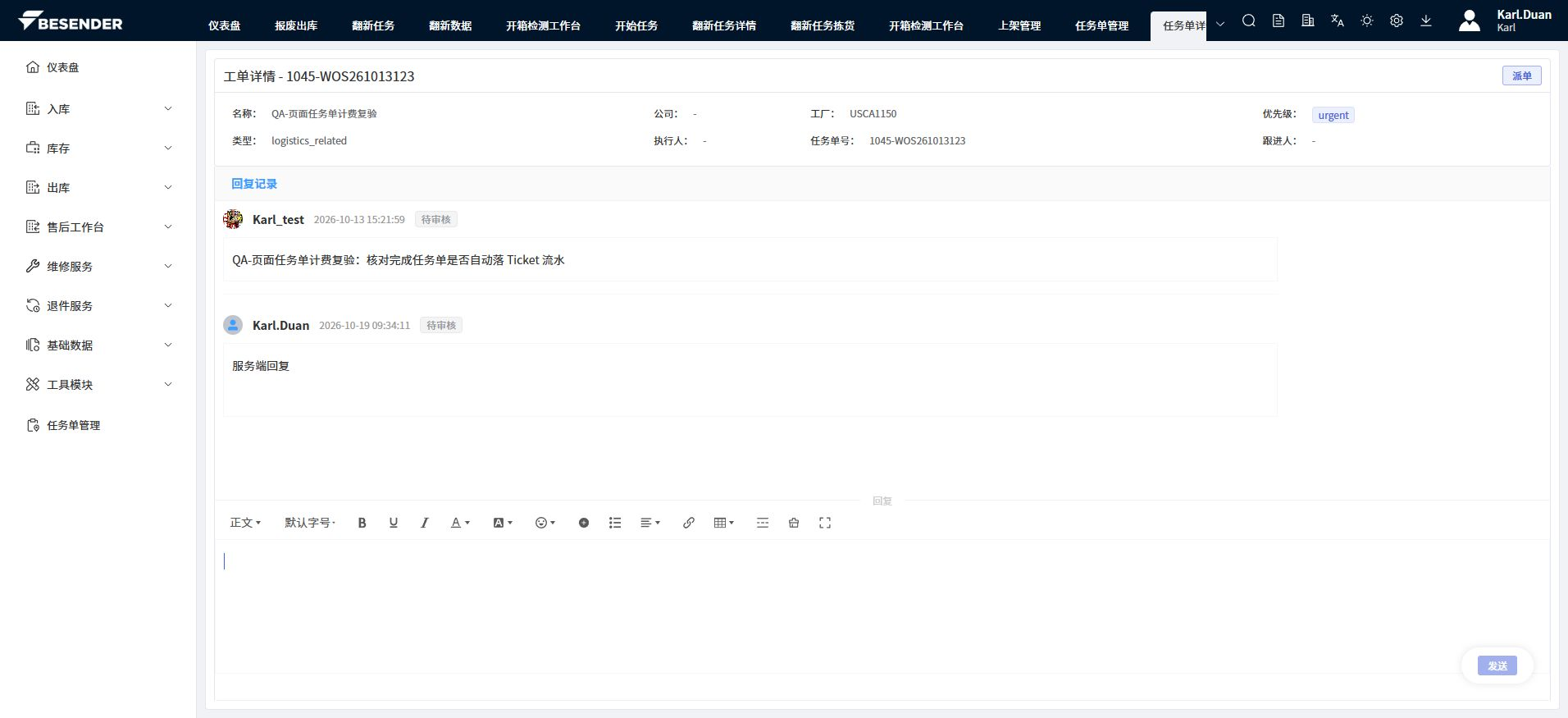Open the 默认字号 font size dropdown
Viewport: 1568px width, 718px height.
coord(310,523)
